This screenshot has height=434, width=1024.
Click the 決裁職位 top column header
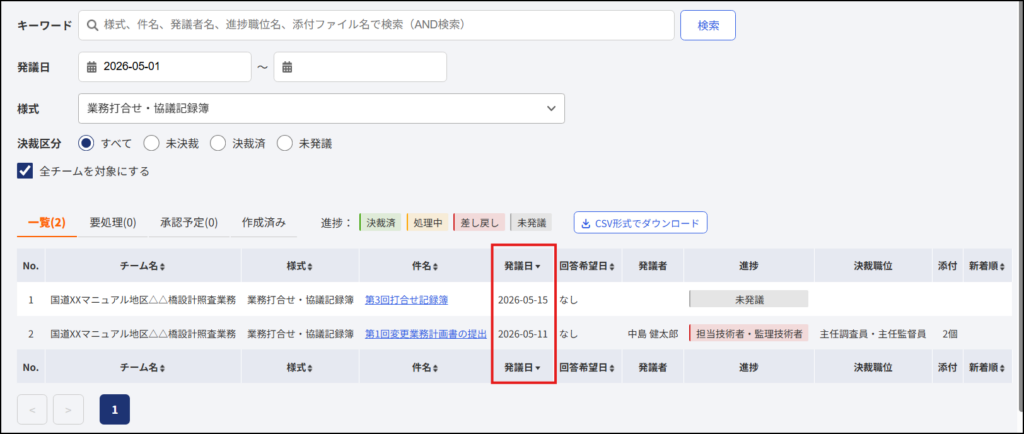(873, 266)
